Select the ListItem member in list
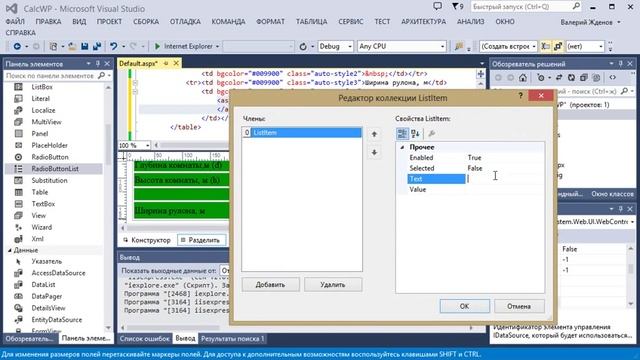 [x=302, y=133]
